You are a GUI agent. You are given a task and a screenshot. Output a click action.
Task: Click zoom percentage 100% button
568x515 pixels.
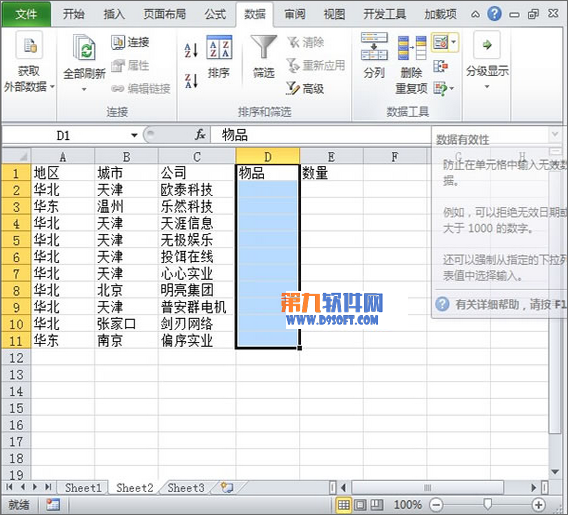408,504
